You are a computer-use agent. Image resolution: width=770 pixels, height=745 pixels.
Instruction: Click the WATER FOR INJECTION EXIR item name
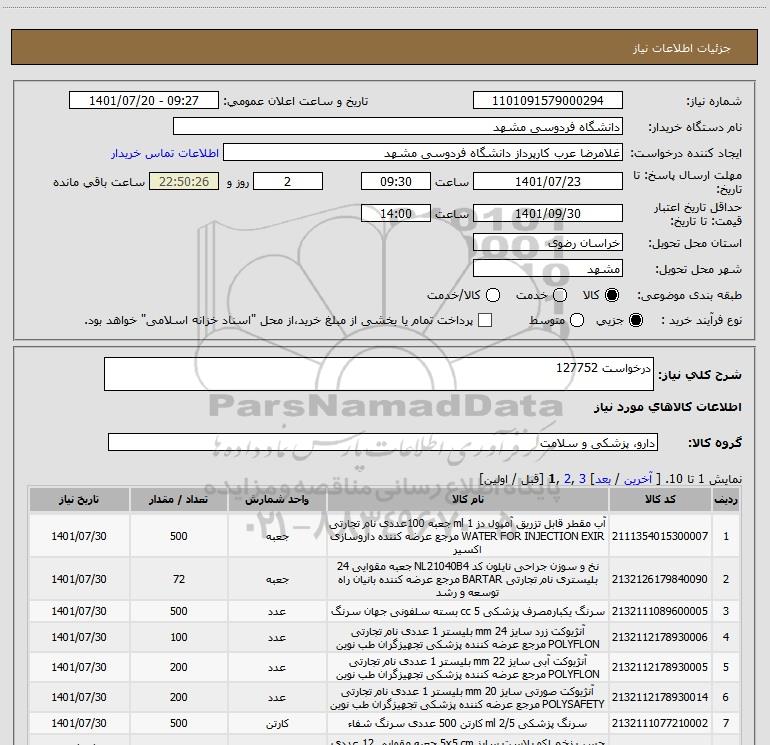468,536
